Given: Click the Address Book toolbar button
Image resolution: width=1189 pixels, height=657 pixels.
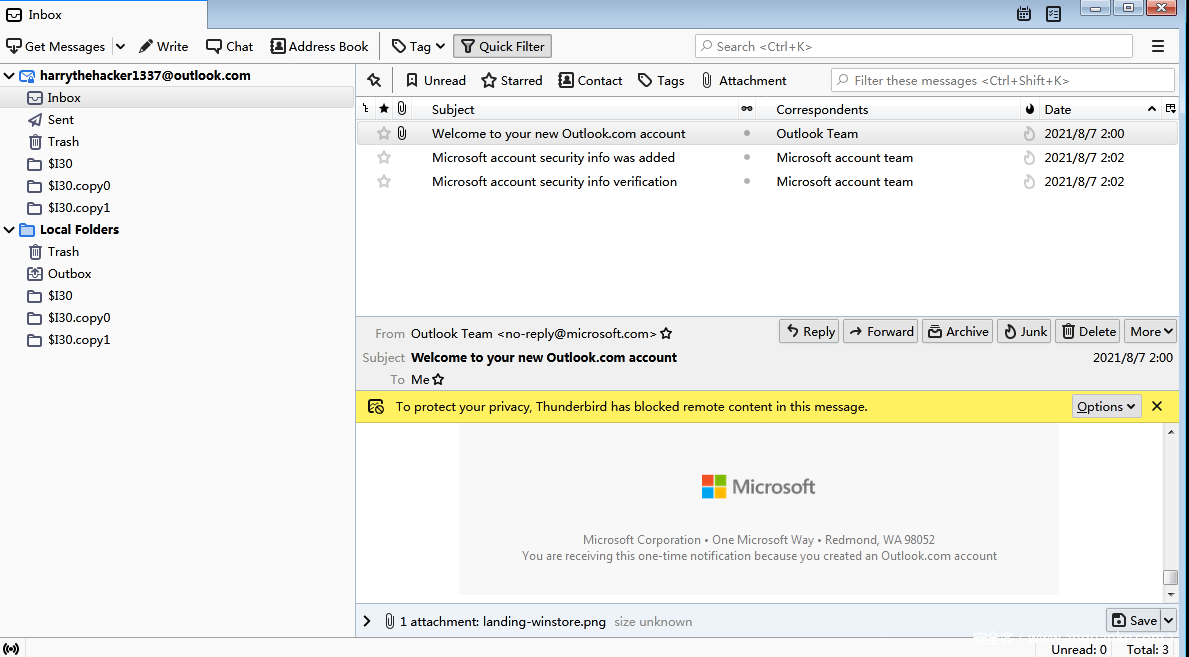Looking at the screenshot, I should pyautogui.click(x=319, y=46).
